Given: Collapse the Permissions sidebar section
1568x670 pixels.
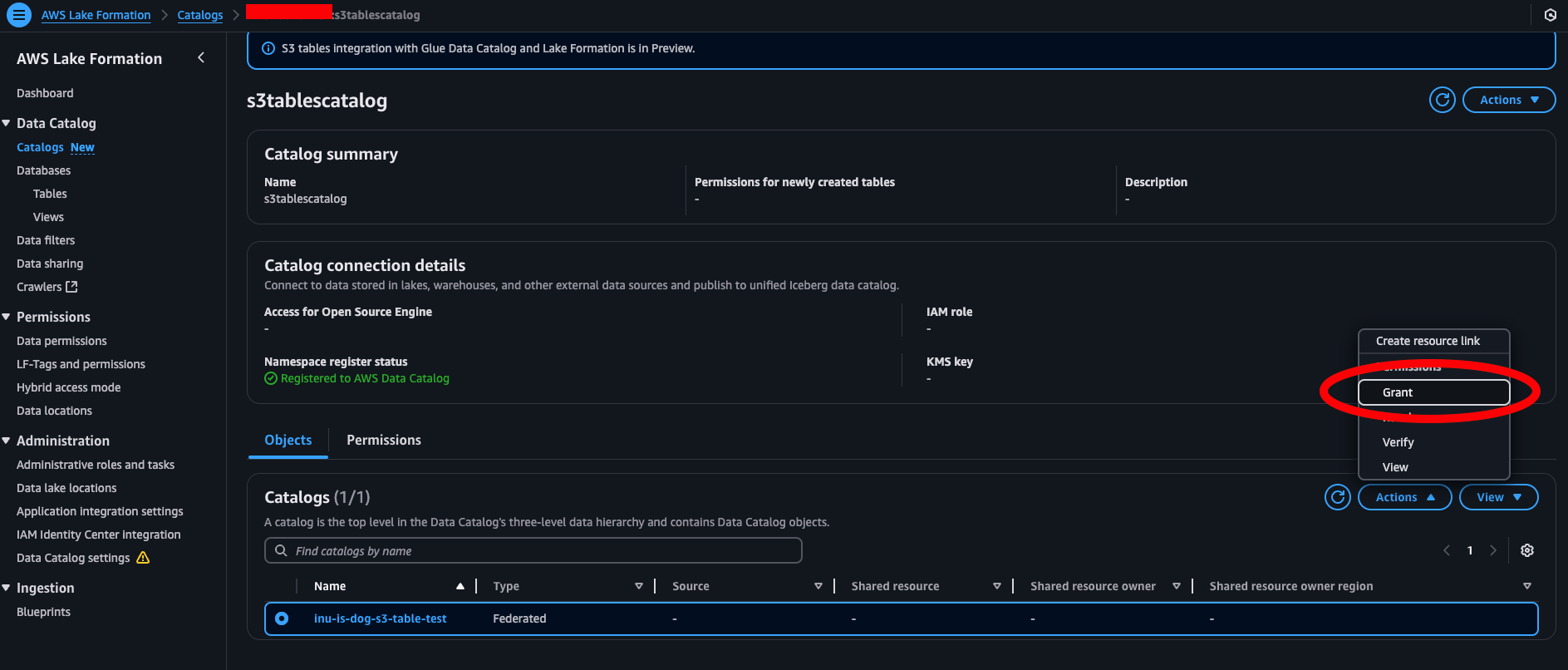Looking at the screenshot, I should [x=6, y=317].
